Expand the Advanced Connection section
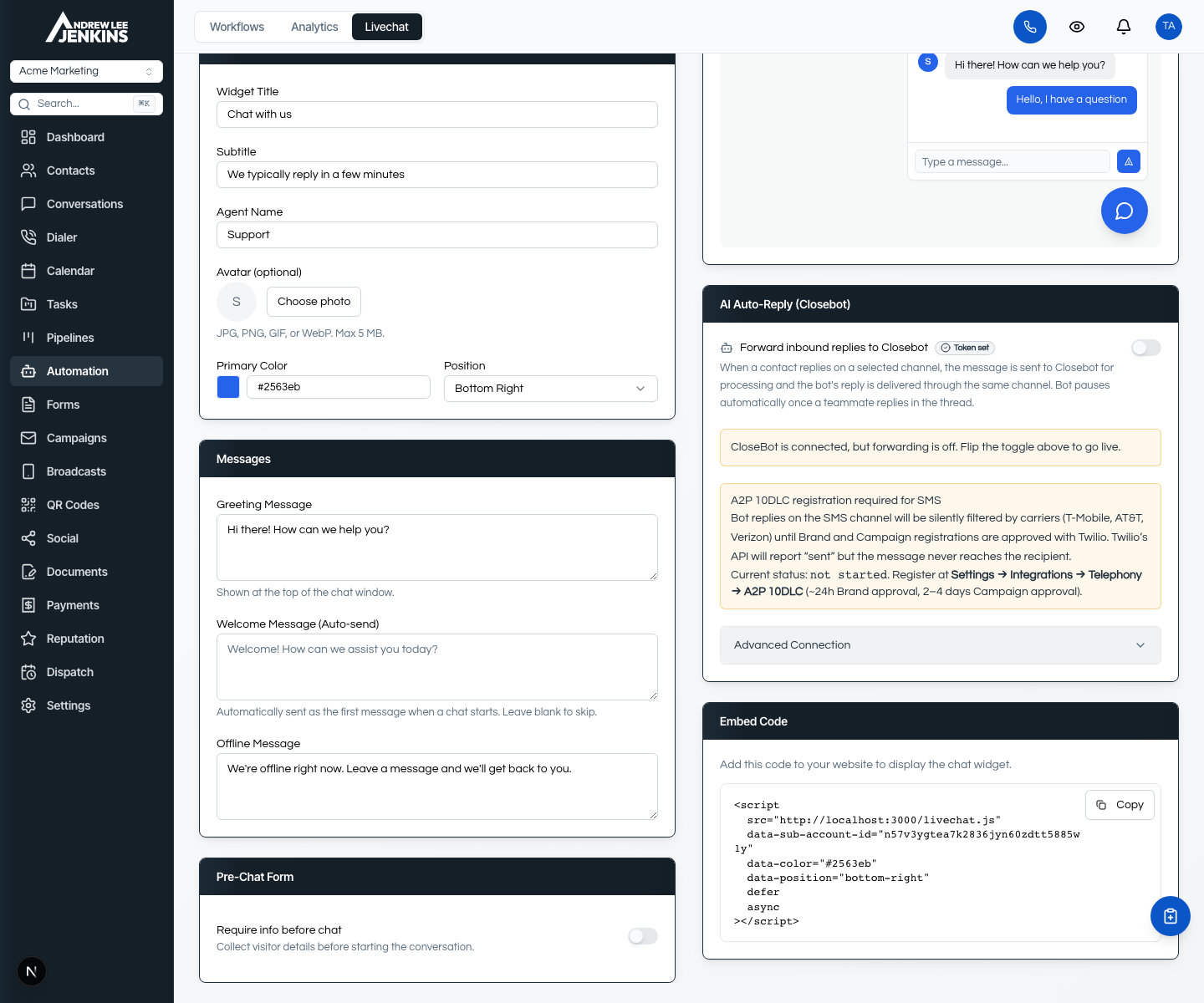Viewport: 1204px width, 1003px height. tap(941, 645)
